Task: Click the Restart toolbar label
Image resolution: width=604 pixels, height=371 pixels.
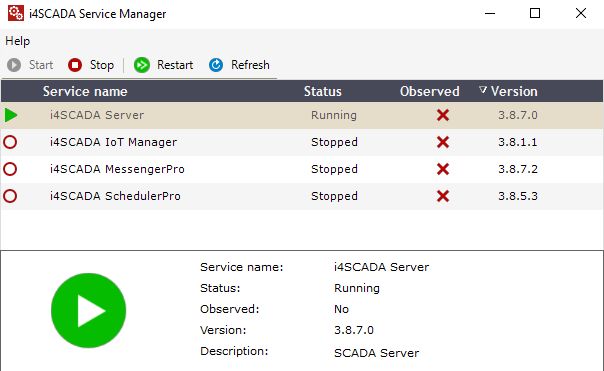Action: coord(175,65)
